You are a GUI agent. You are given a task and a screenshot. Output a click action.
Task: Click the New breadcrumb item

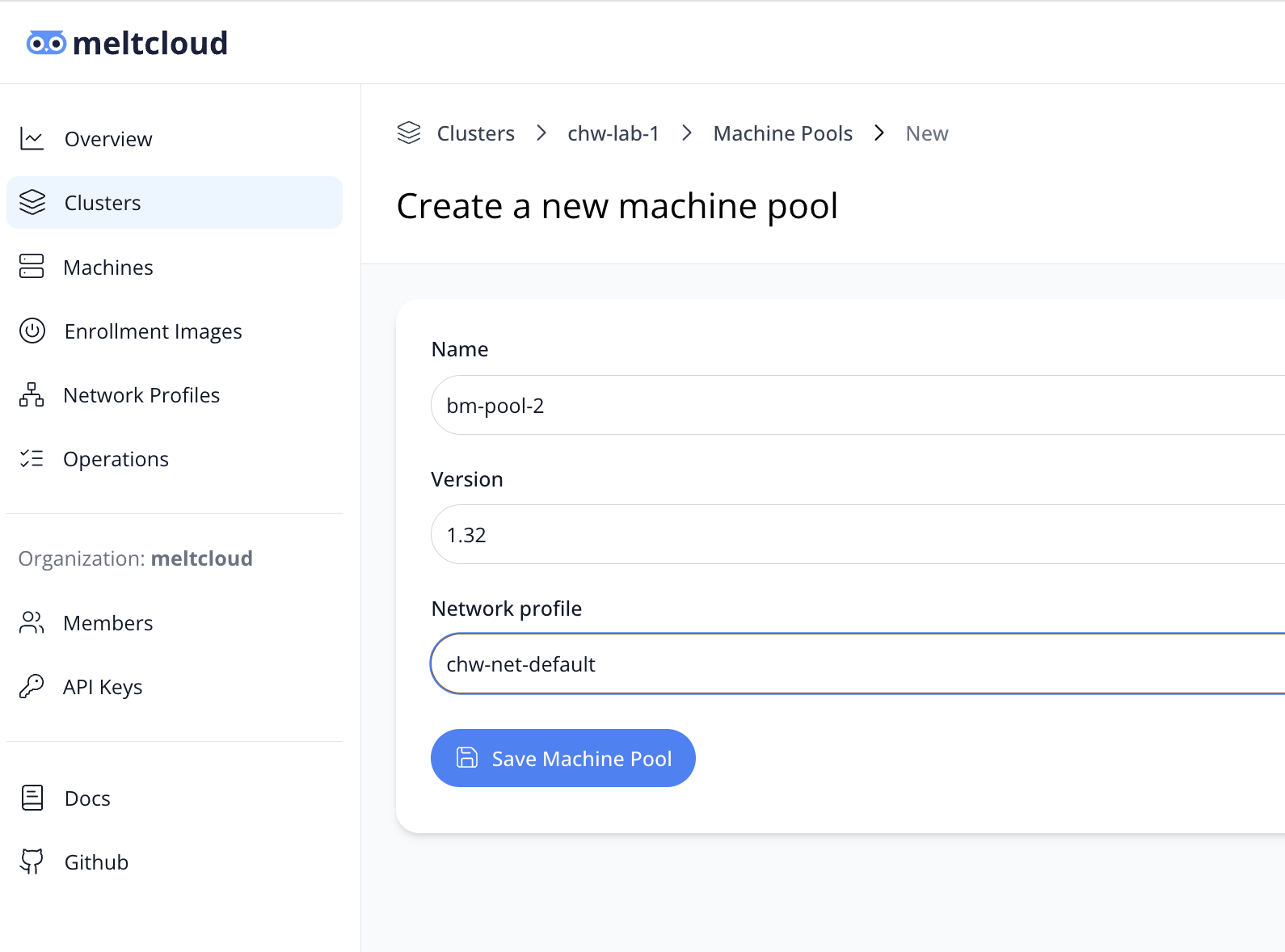[x=927, y=133]
